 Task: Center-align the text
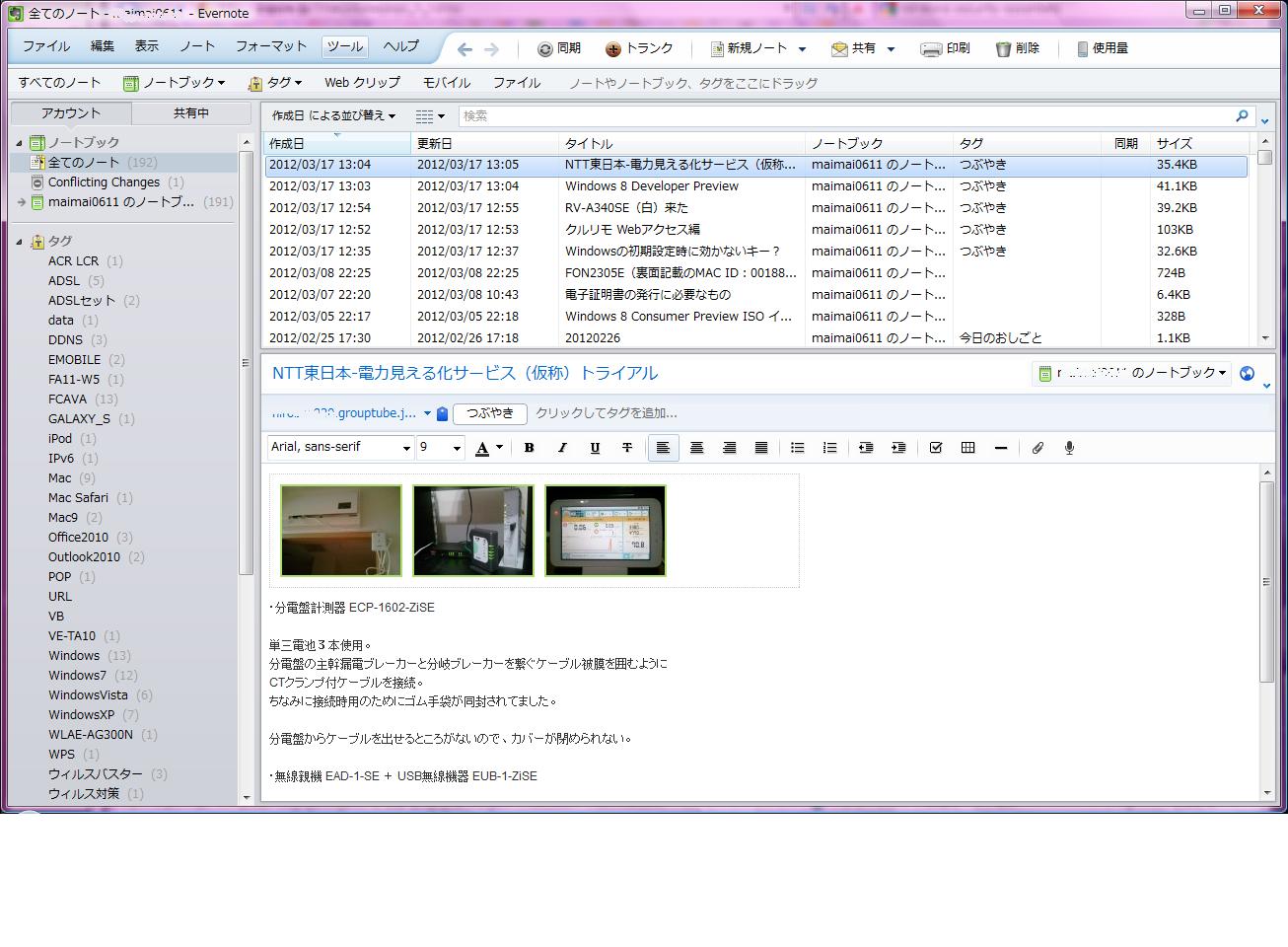696,448
